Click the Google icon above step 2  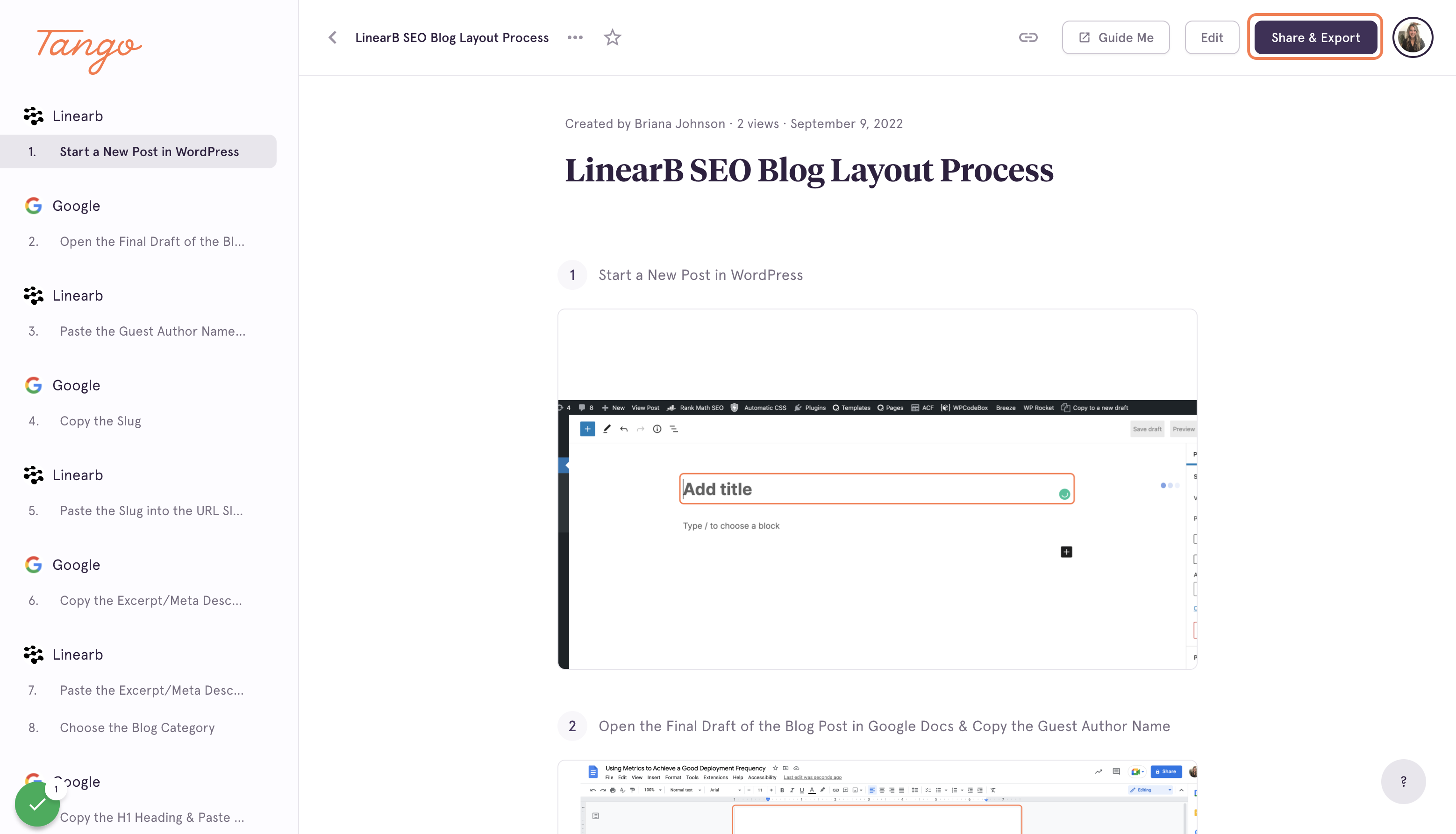coord(33,206)
